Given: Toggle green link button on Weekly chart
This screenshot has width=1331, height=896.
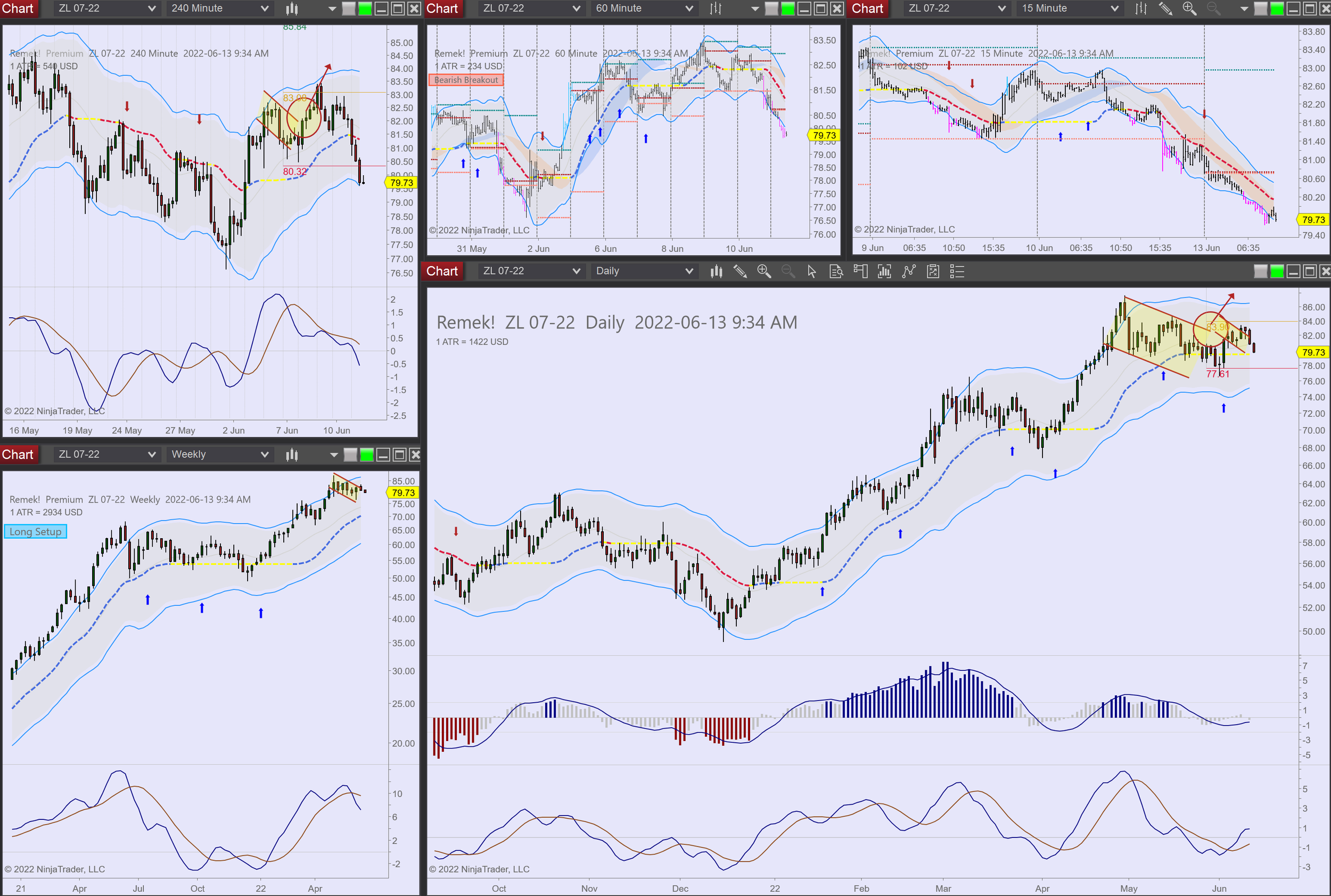Looking at the screenshot, I should point(367,455).
